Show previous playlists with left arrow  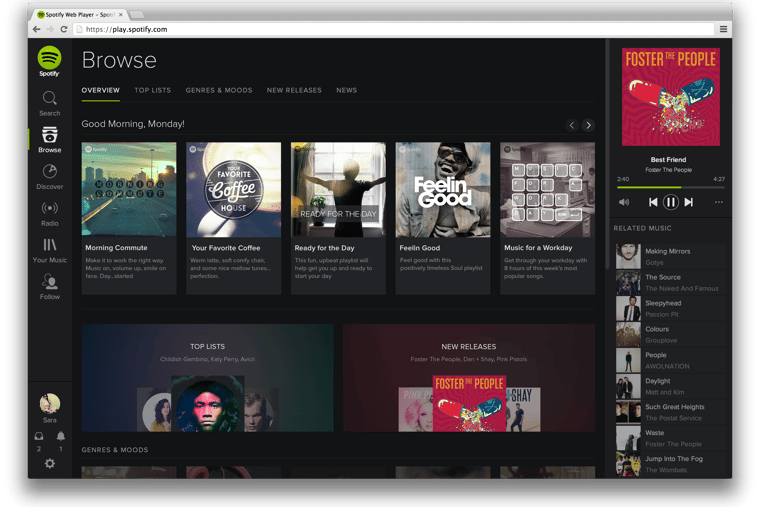tap(572, 125)
